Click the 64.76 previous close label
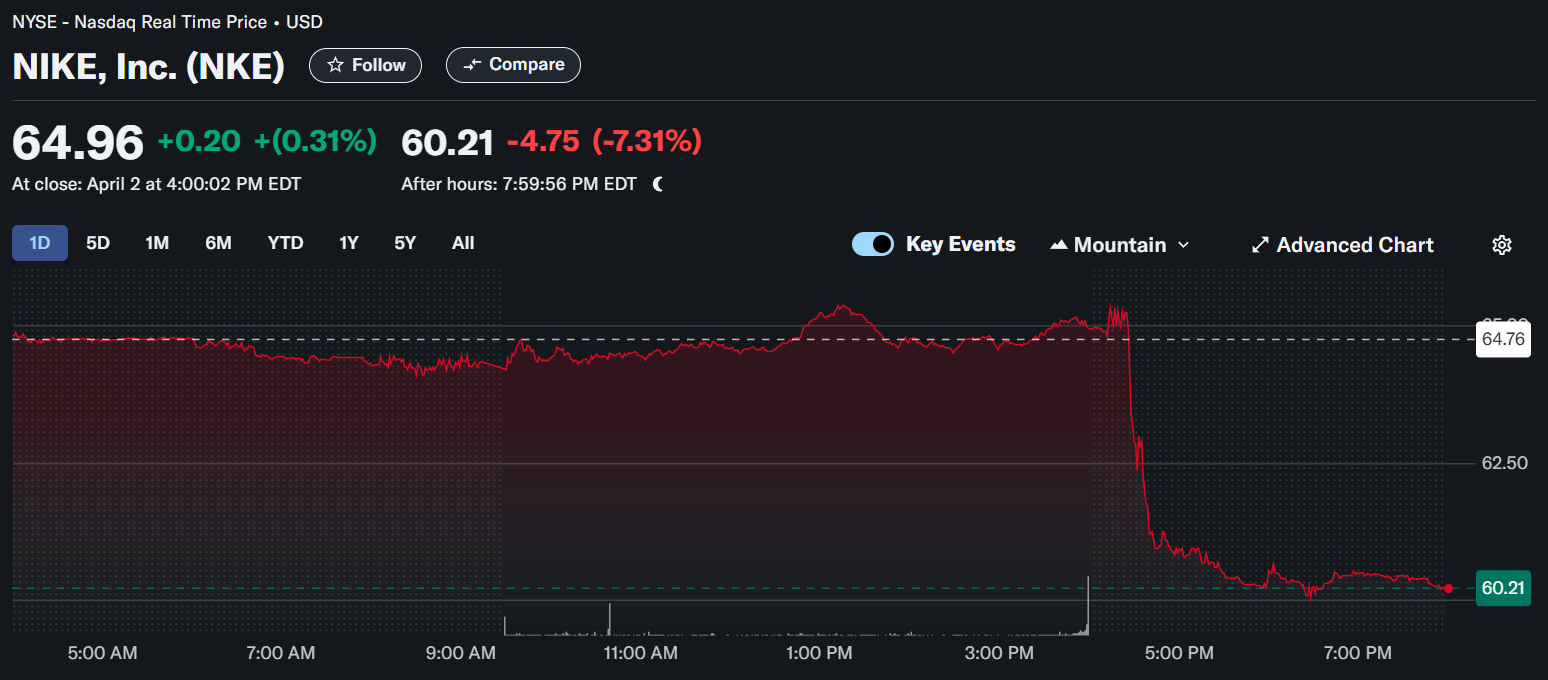 [x=1503, y=339]
